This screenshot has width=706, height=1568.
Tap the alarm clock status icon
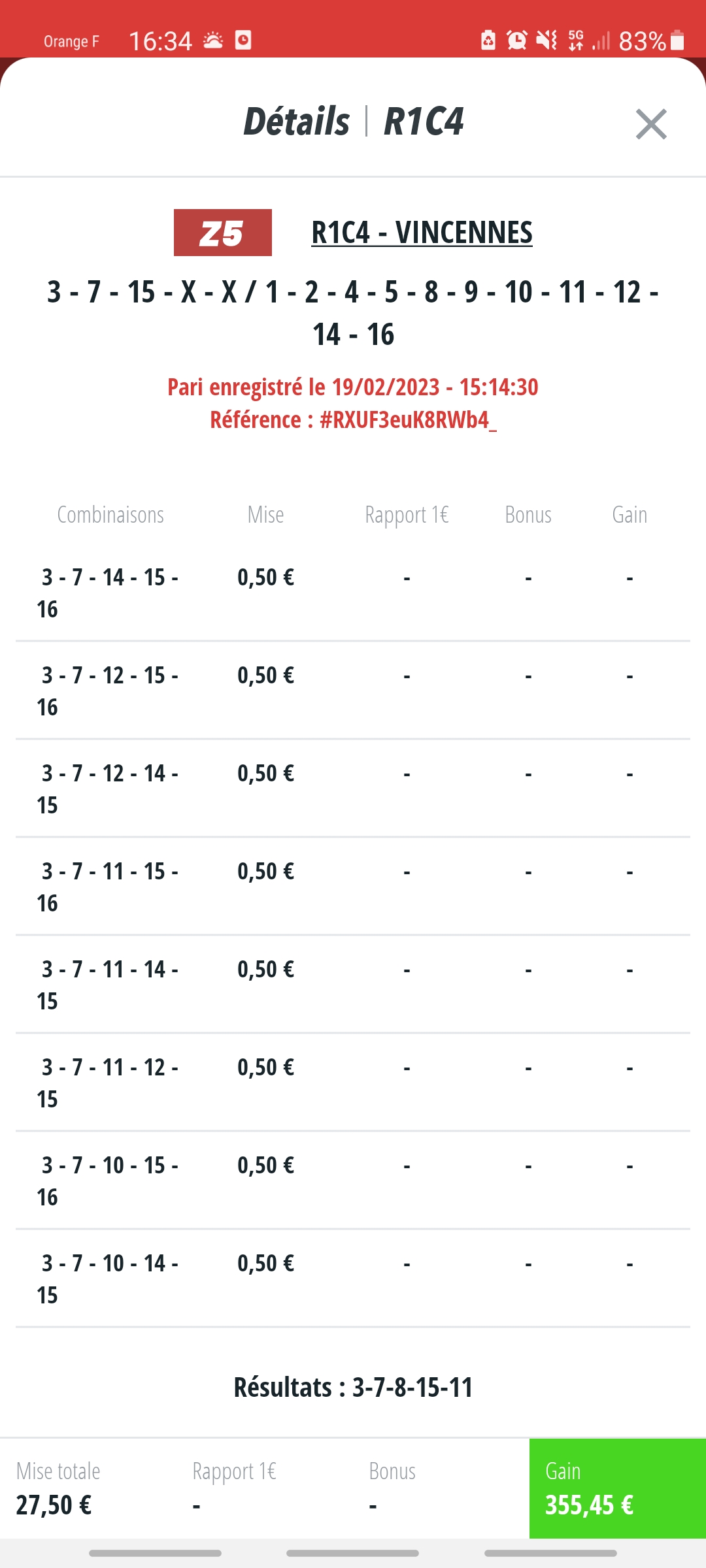coord(517,41)
